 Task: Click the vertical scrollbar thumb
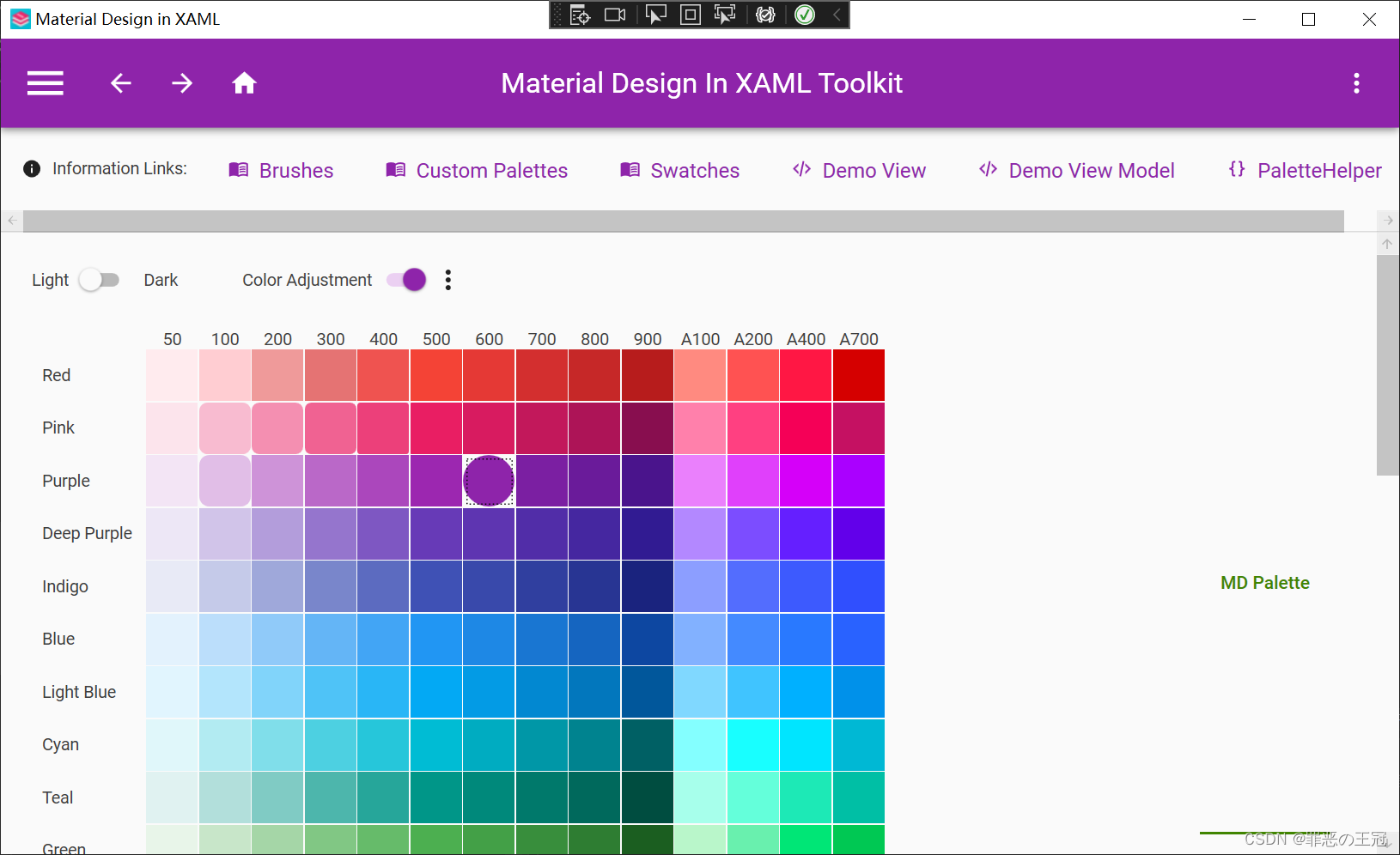coord(1387,365)
